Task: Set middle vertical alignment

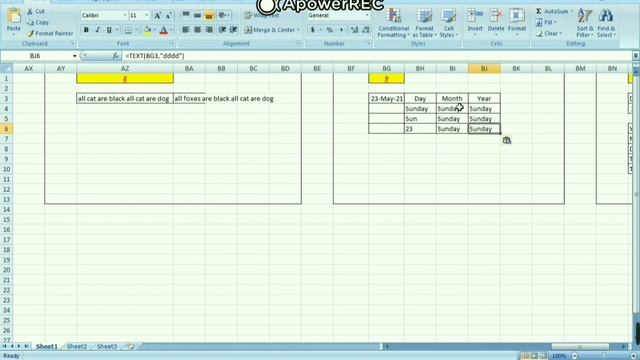Action: pyautogui.click(x=197, y=16)
